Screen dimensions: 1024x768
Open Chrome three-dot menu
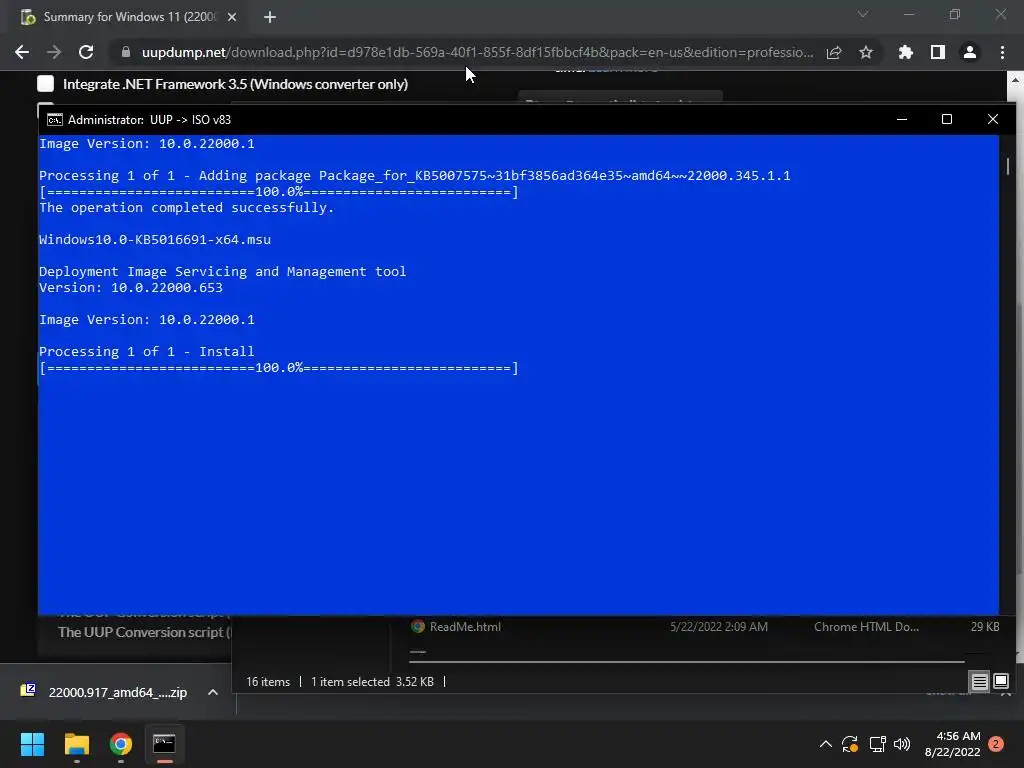[1002, 52]
